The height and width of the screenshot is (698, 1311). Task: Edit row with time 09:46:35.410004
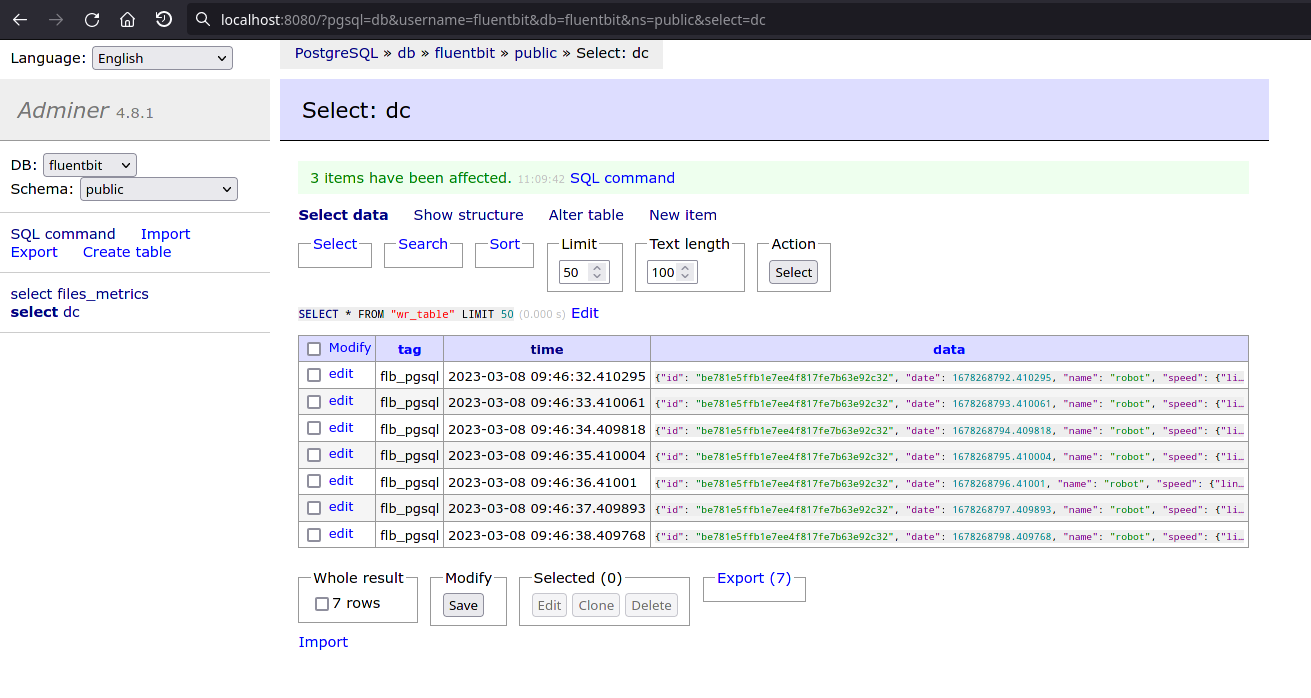[341, 454]
